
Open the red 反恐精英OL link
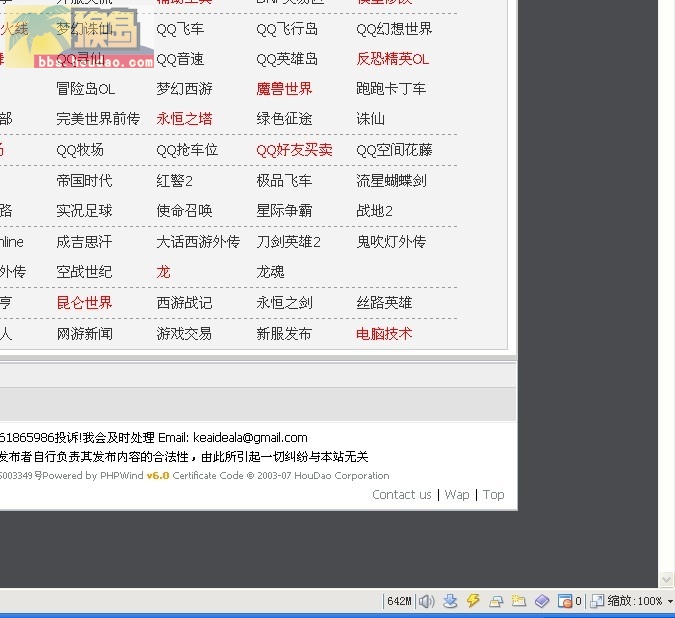(392, 59)
